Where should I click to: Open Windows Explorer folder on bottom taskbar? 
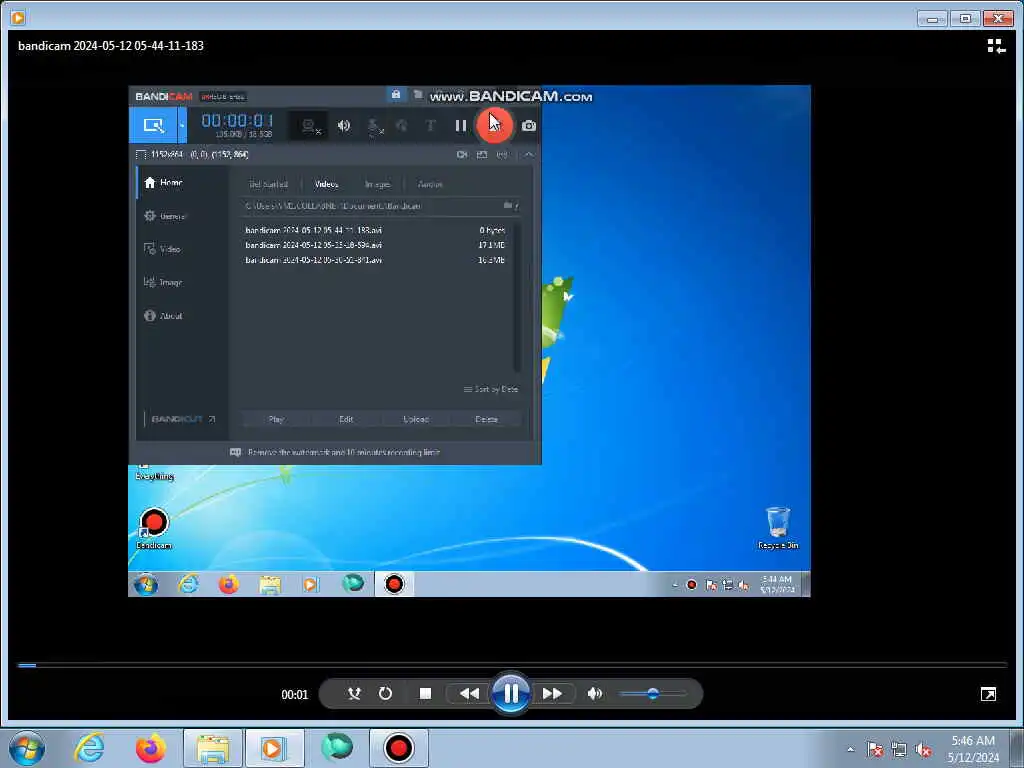[213, 748]
